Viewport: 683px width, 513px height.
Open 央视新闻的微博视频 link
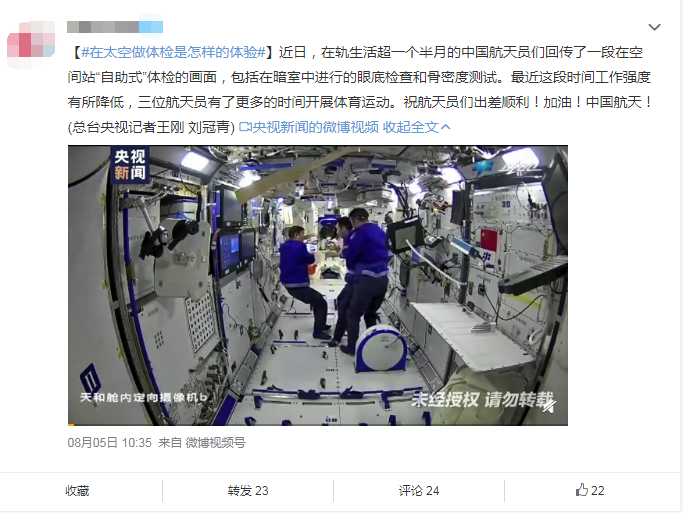(x=315, y=127)
